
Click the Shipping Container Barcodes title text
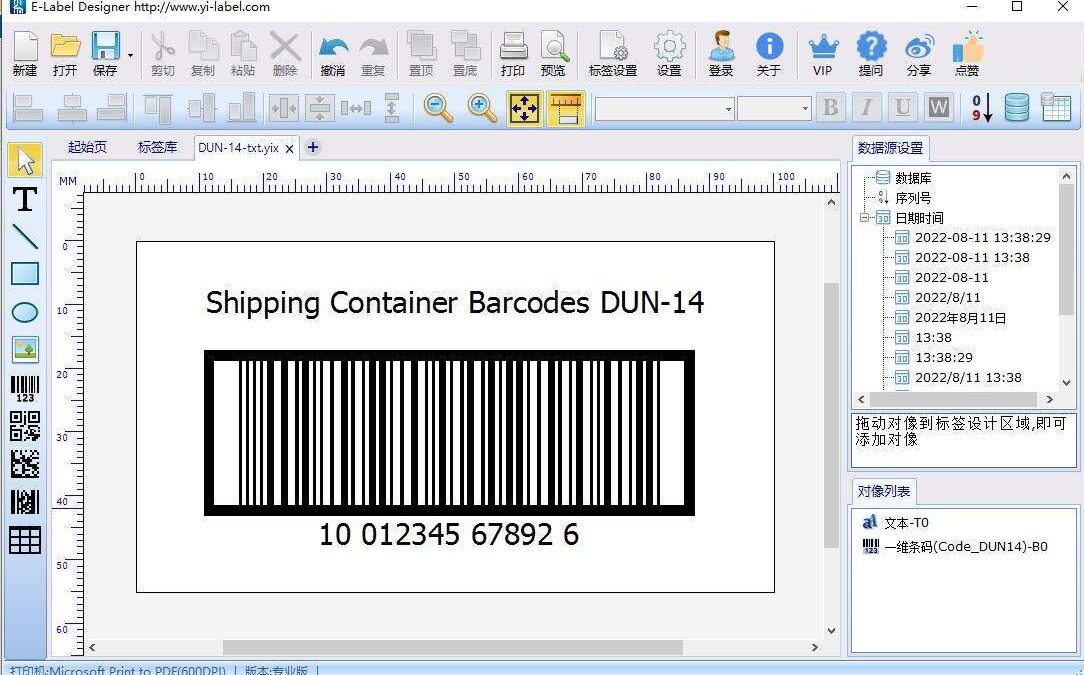pyautogui.click(x=455, y=304)
